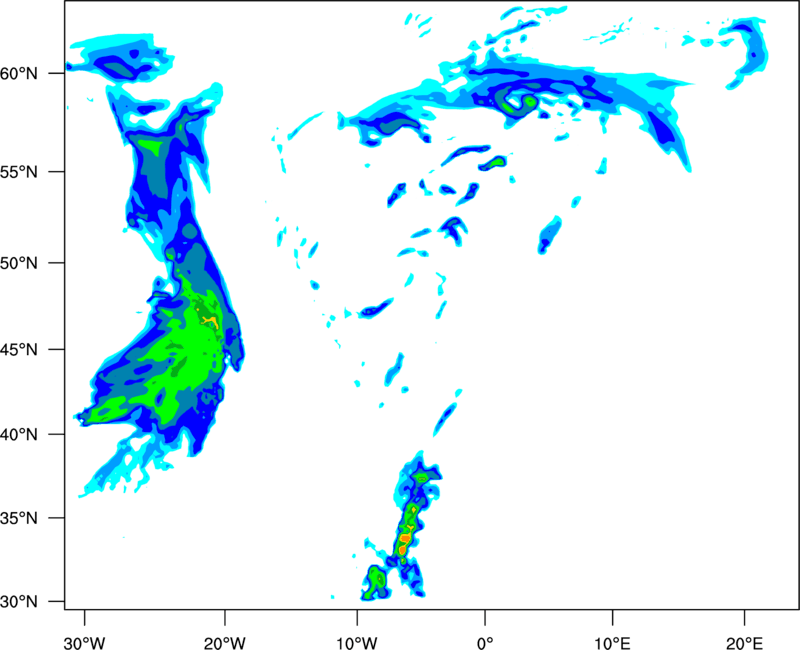Click the 20°W longitude label
800x650 pixels.
click(224, 643)
